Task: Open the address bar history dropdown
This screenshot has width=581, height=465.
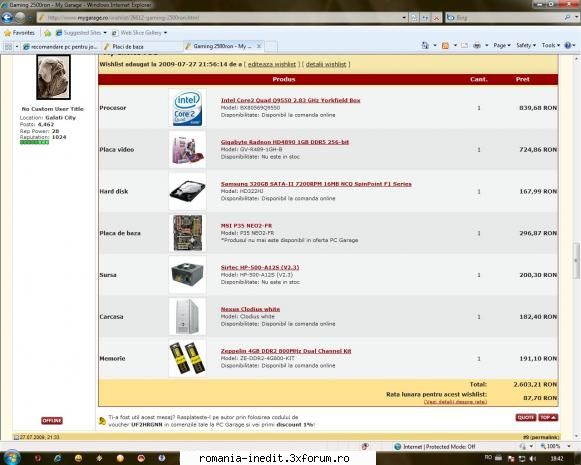Action: click(404, 17)
